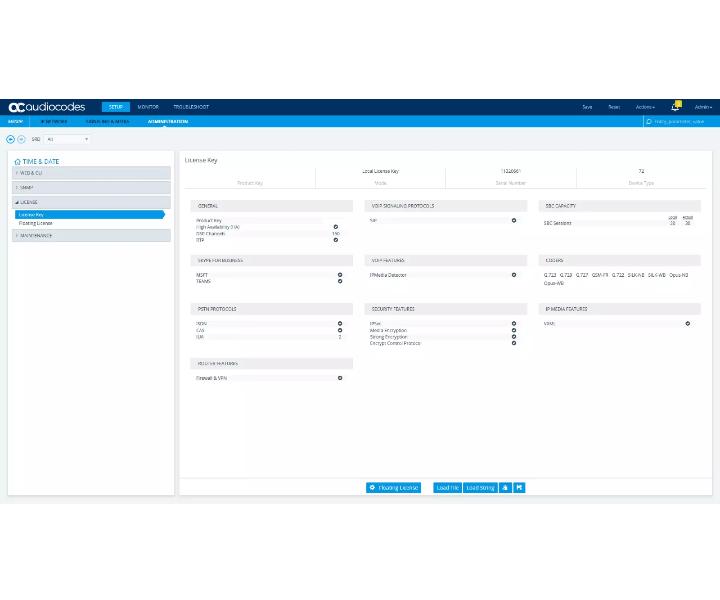Click the License Key page title
The width and height of the screenshot is (720, 600).
point(201,160)
